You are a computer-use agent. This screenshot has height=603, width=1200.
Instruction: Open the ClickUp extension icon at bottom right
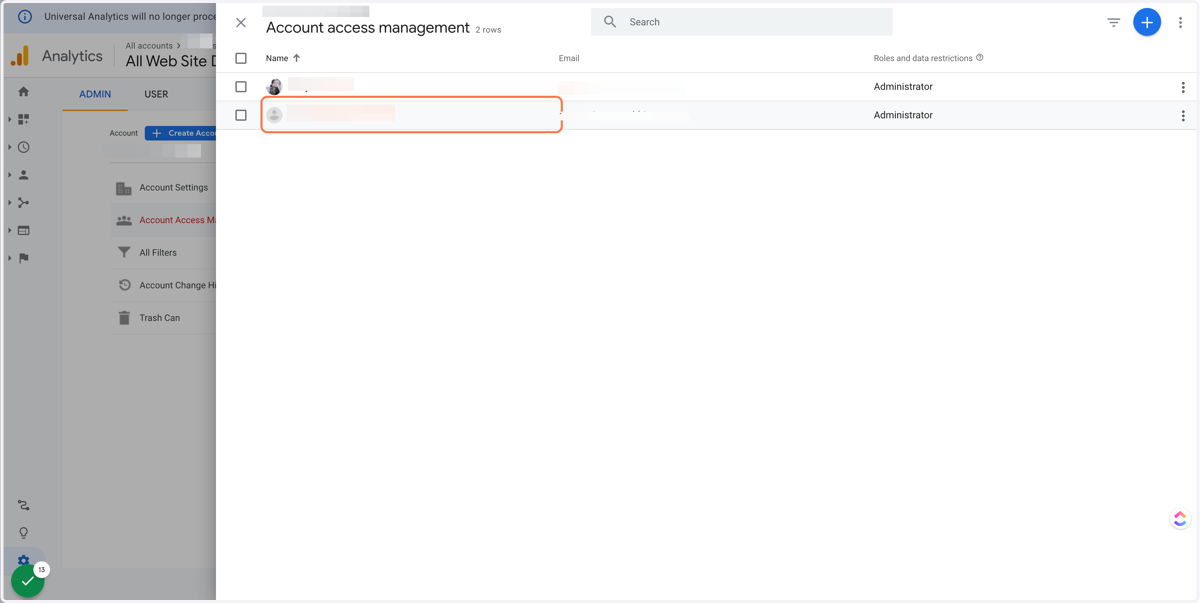(x=1180, y=518)
